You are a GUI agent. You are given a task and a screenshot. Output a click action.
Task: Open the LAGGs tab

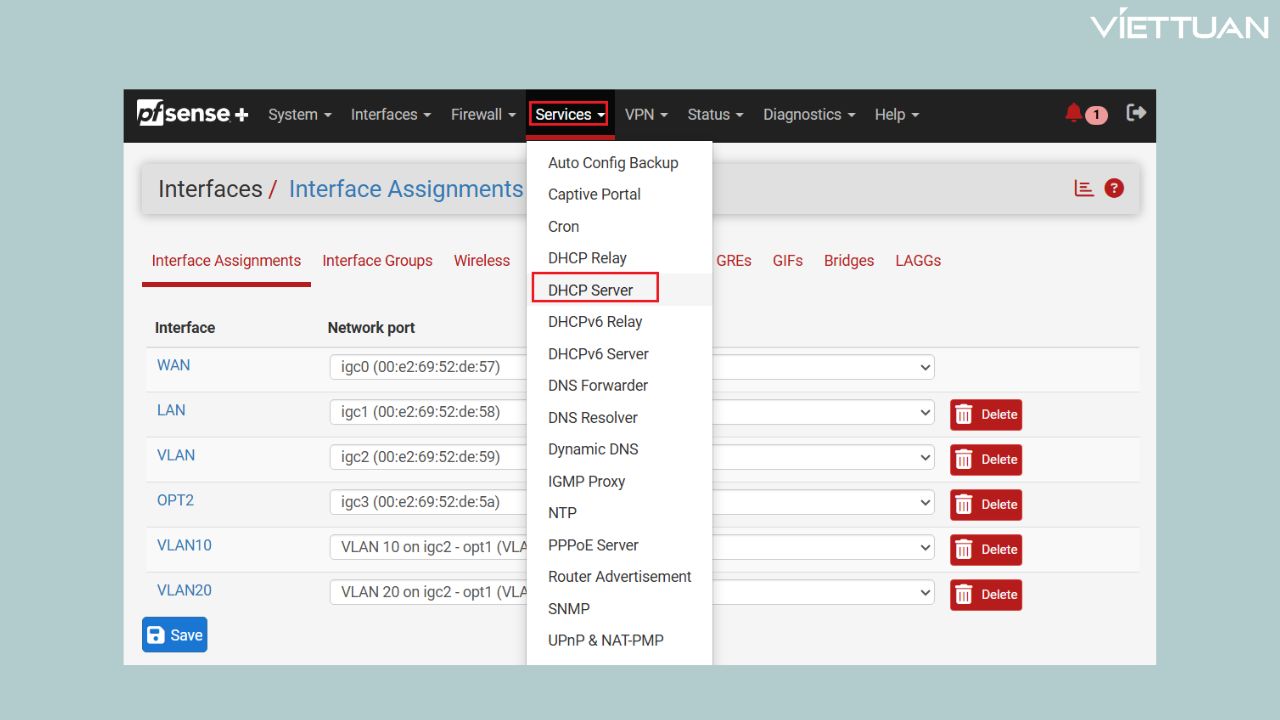(x=917, y=261)
